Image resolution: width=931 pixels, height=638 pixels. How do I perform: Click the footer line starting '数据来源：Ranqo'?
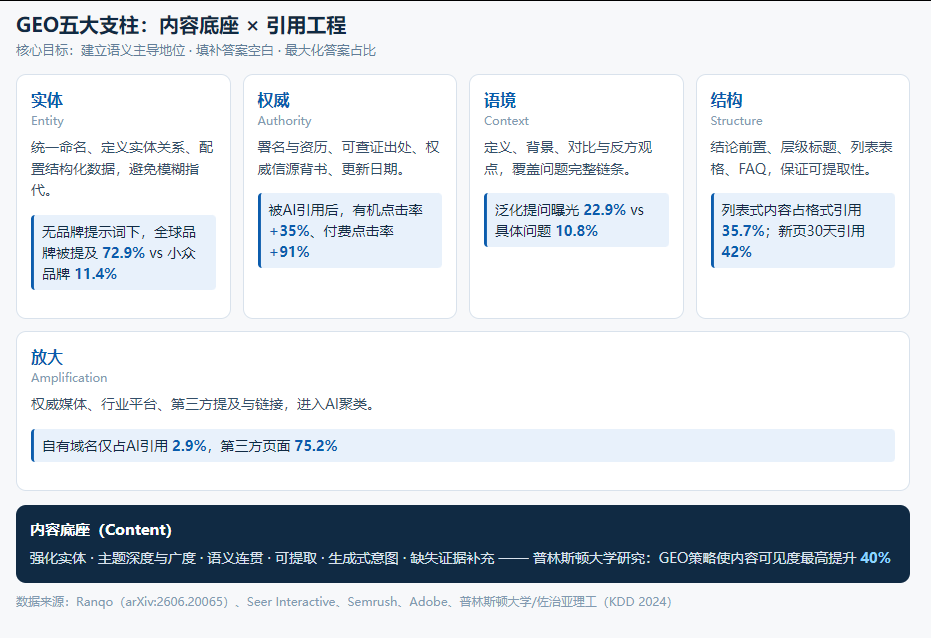tap(344, 602)
